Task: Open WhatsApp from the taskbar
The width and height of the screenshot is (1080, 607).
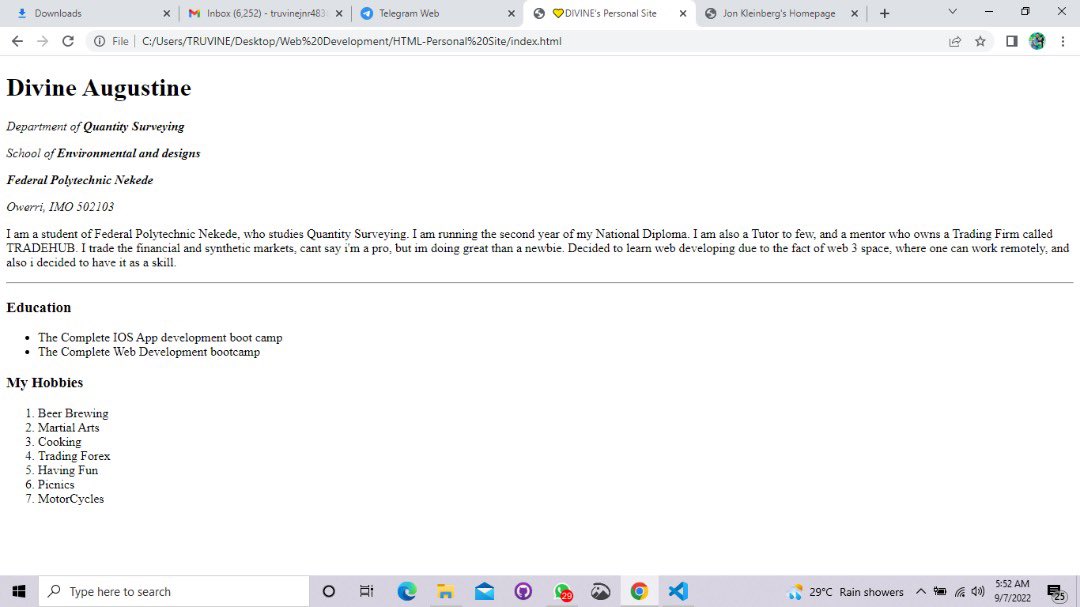Action: pyautogui.click(x=562, y=591)
